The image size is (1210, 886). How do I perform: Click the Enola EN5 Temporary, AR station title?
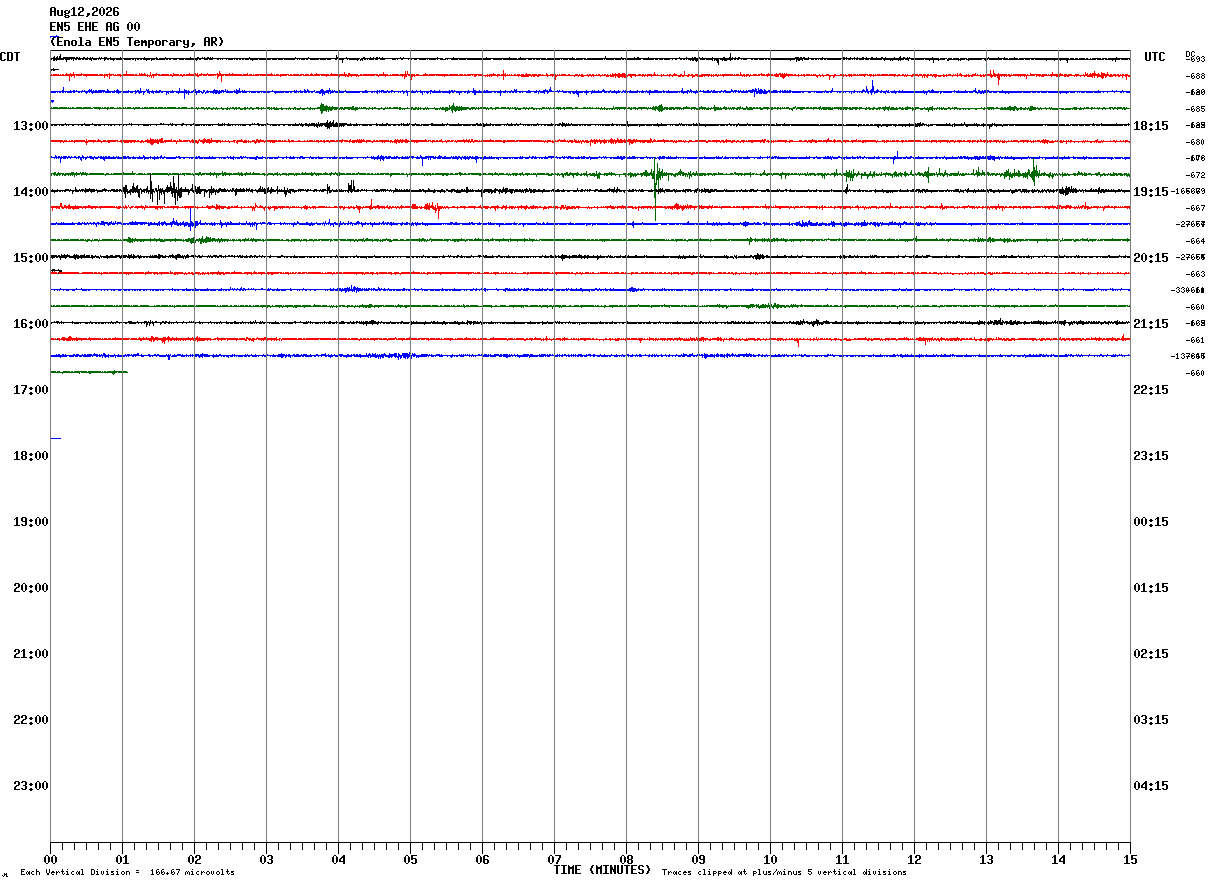[x=137, y=42]
